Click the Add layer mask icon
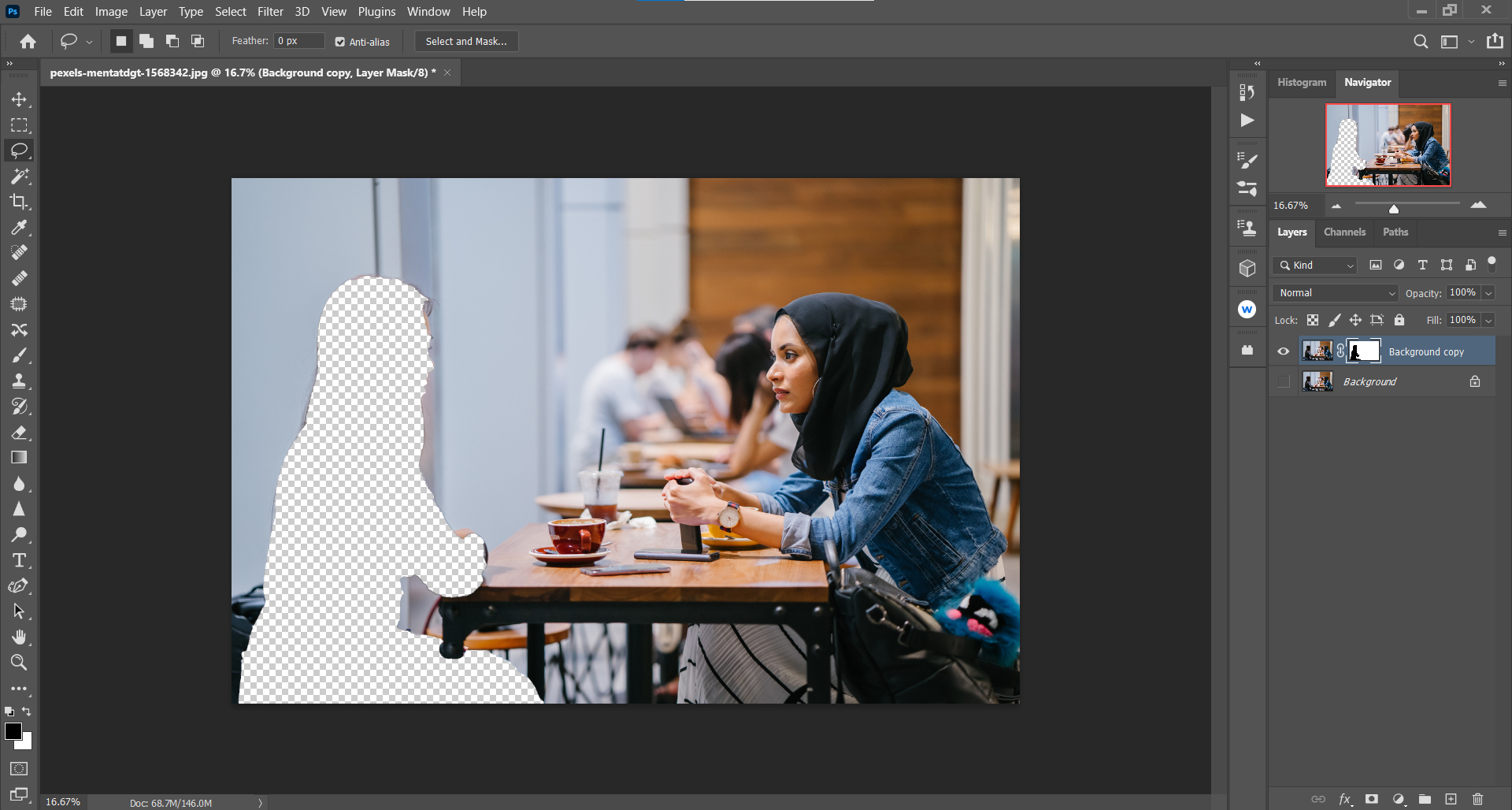Viewport: 1512px width, 810px height. [1372, 799]
